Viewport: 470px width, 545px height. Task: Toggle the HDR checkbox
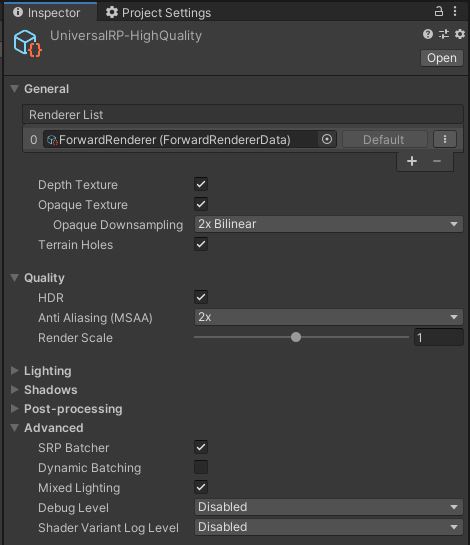(x=201, y=297)
